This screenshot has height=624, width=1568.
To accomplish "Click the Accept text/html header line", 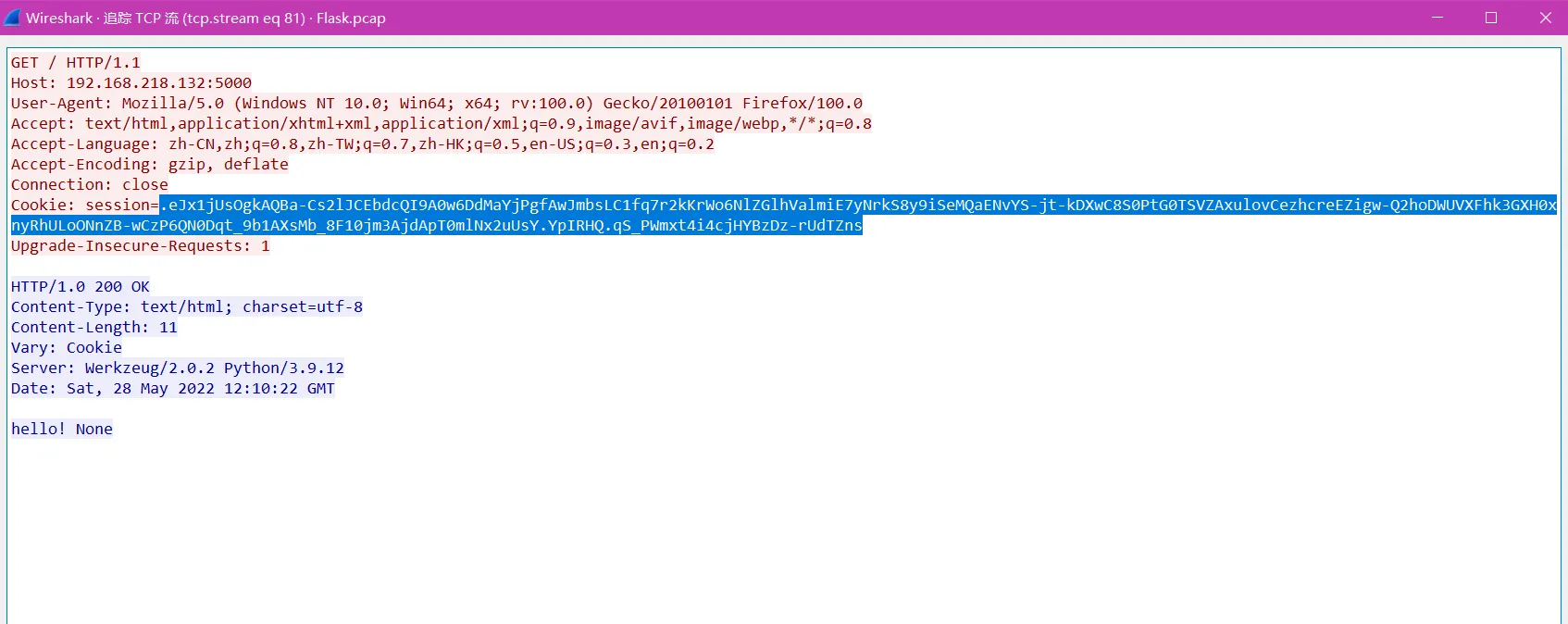I will (x=441, y=124).
